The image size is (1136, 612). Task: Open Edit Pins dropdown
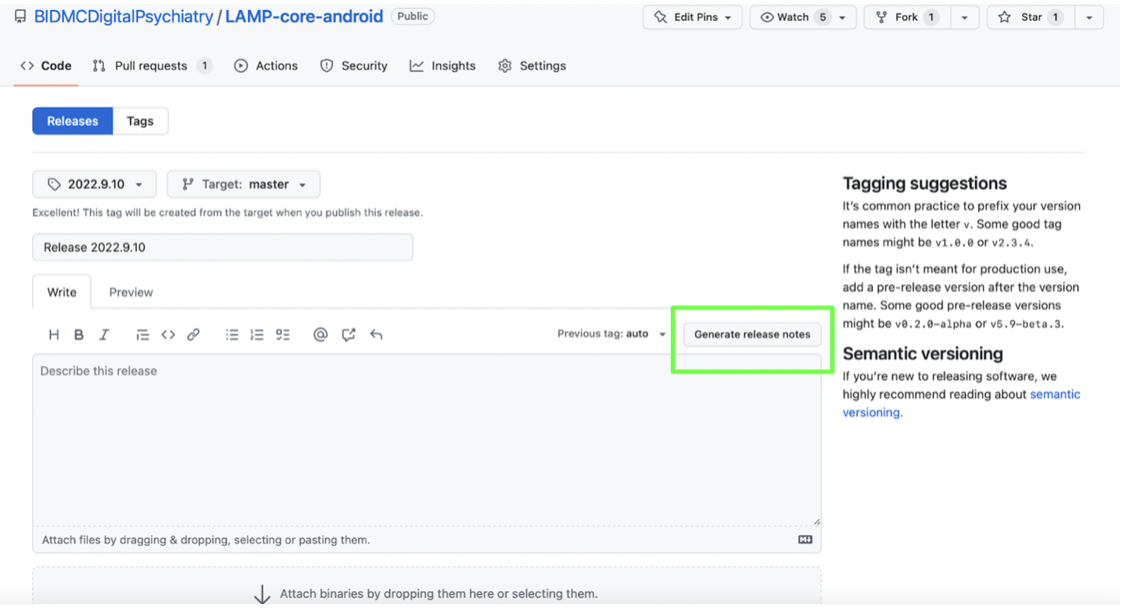pos(692,17)
